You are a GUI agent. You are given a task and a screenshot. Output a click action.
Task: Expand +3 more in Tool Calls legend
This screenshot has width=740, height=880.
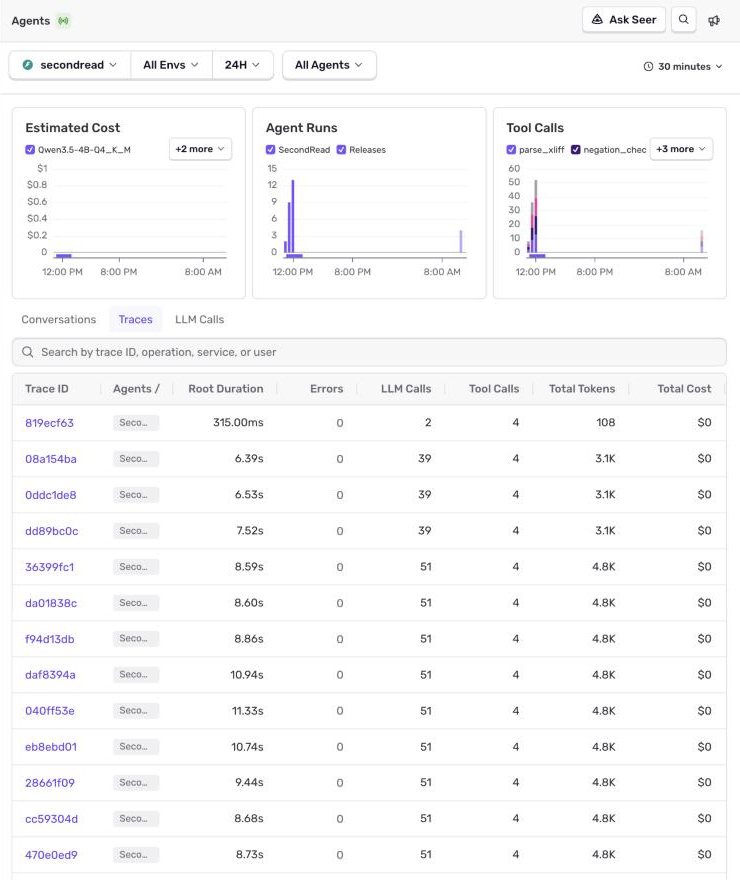681,149
